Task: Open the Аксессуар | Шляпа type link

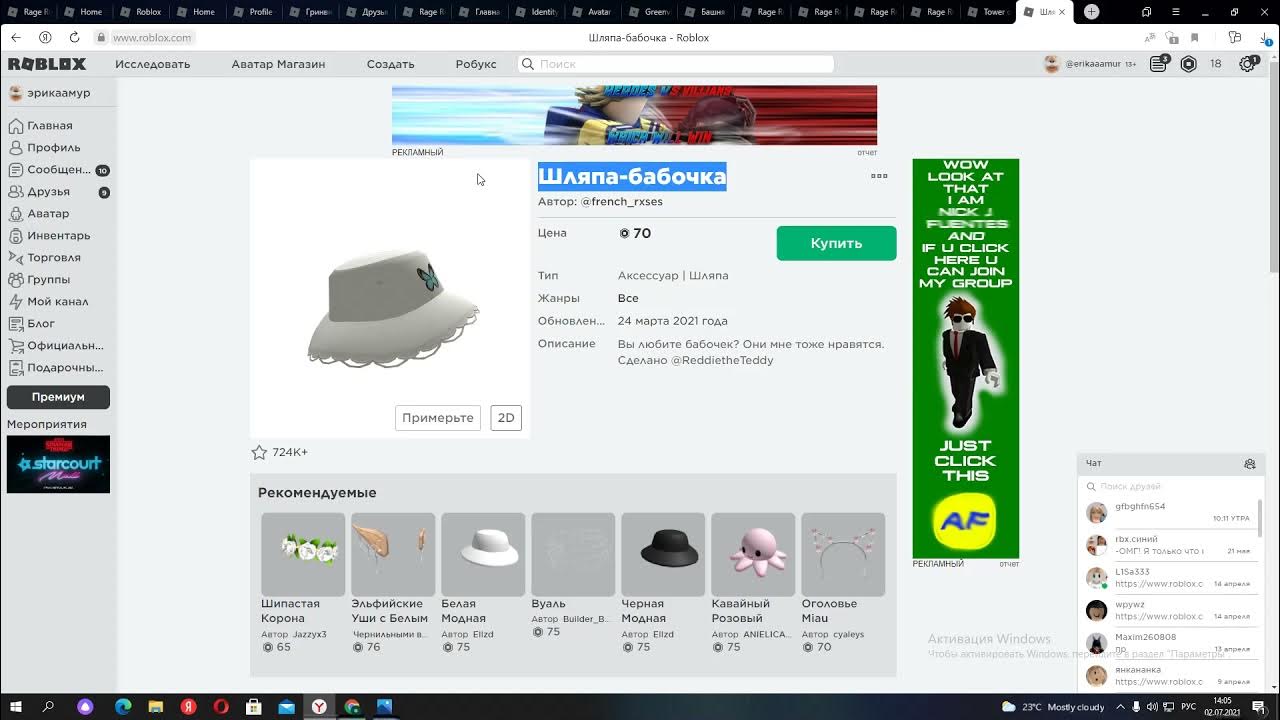Action: tap(673, 275)
